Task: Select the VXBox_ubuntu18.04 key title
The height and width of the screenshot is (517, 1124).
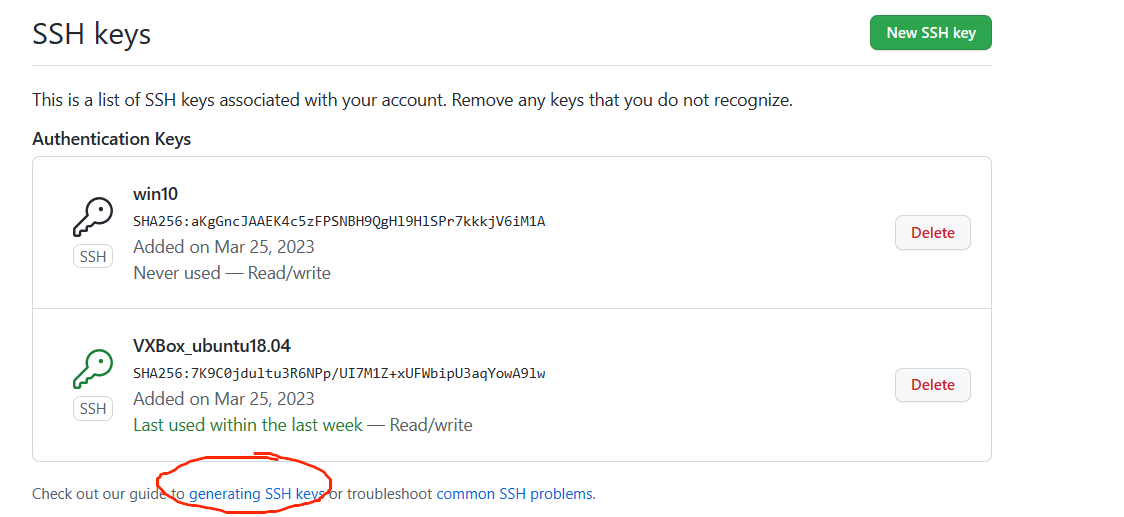Action: tap(212, 346)
